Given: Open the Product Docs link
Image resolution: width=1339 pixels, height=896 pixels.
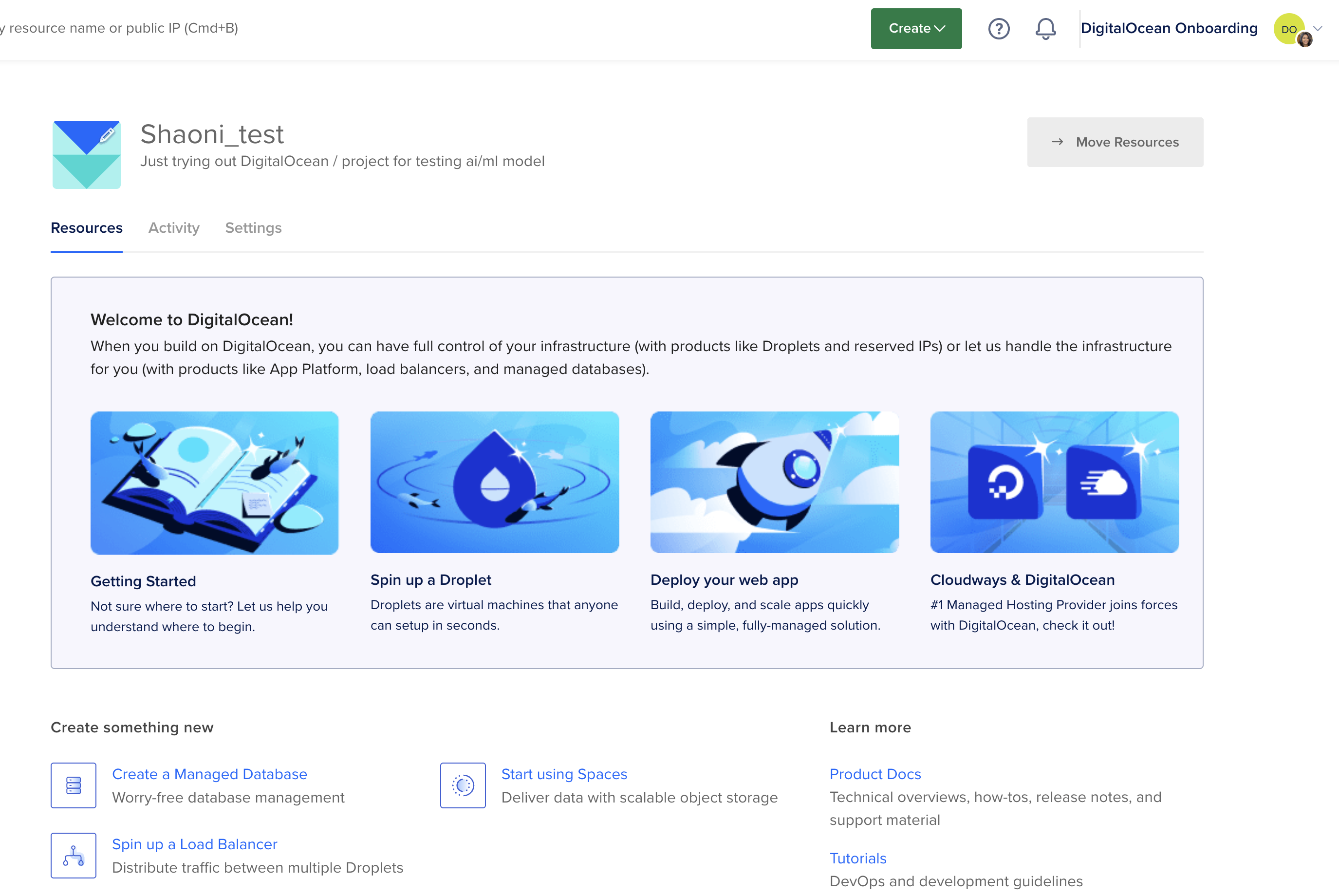Looking at the screenshot, I should click(x=875, y=774).
